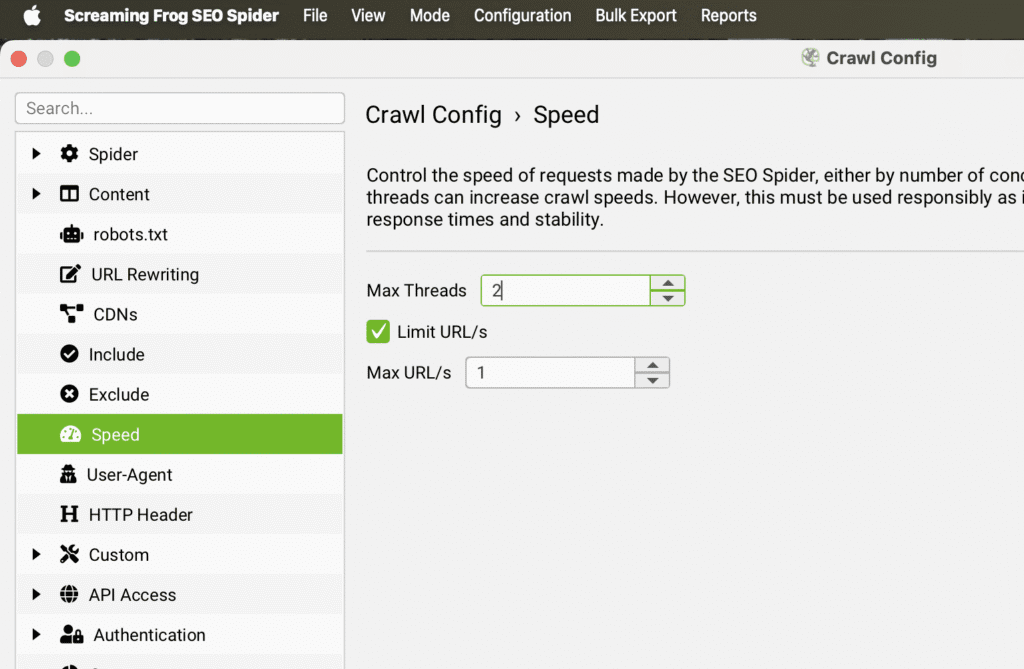Click the API Access globe icon
The image size is (1024, 669).
[69, 594]
